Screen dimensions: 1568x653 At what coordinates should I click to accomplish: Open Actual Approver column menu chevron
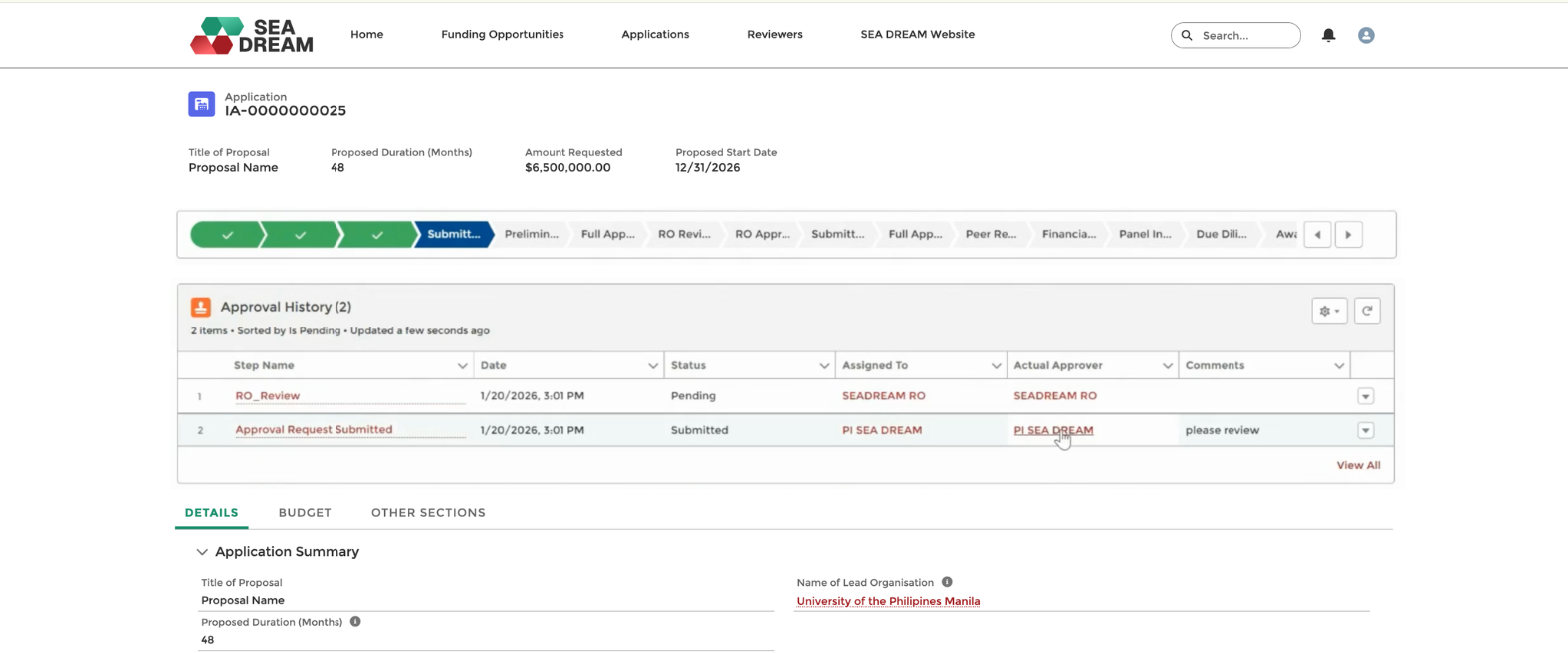(1167, 366)
